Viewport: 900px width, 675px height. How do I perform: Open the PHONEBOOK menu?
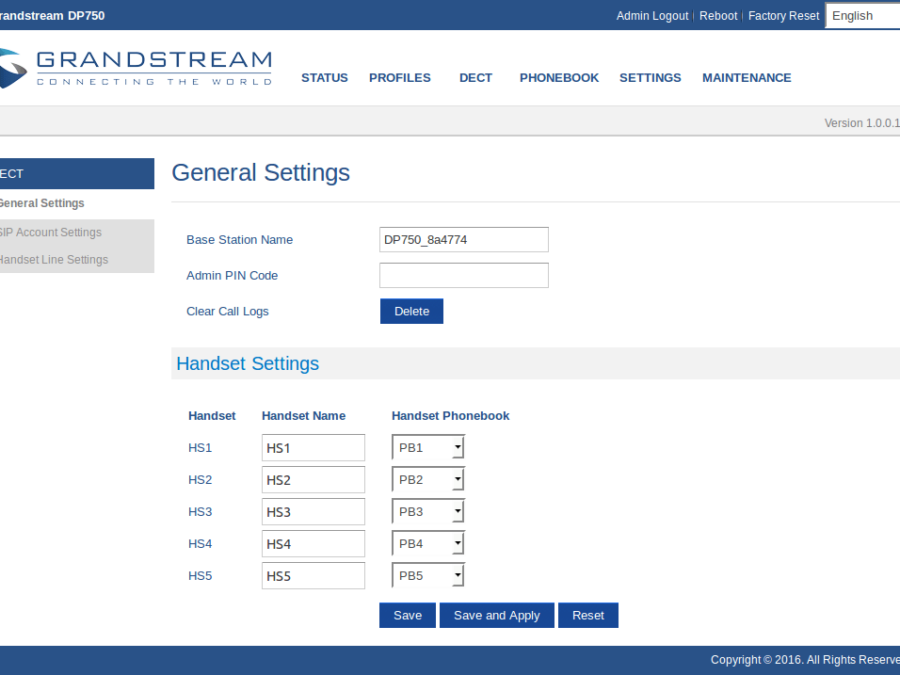[x=559, y=78]
